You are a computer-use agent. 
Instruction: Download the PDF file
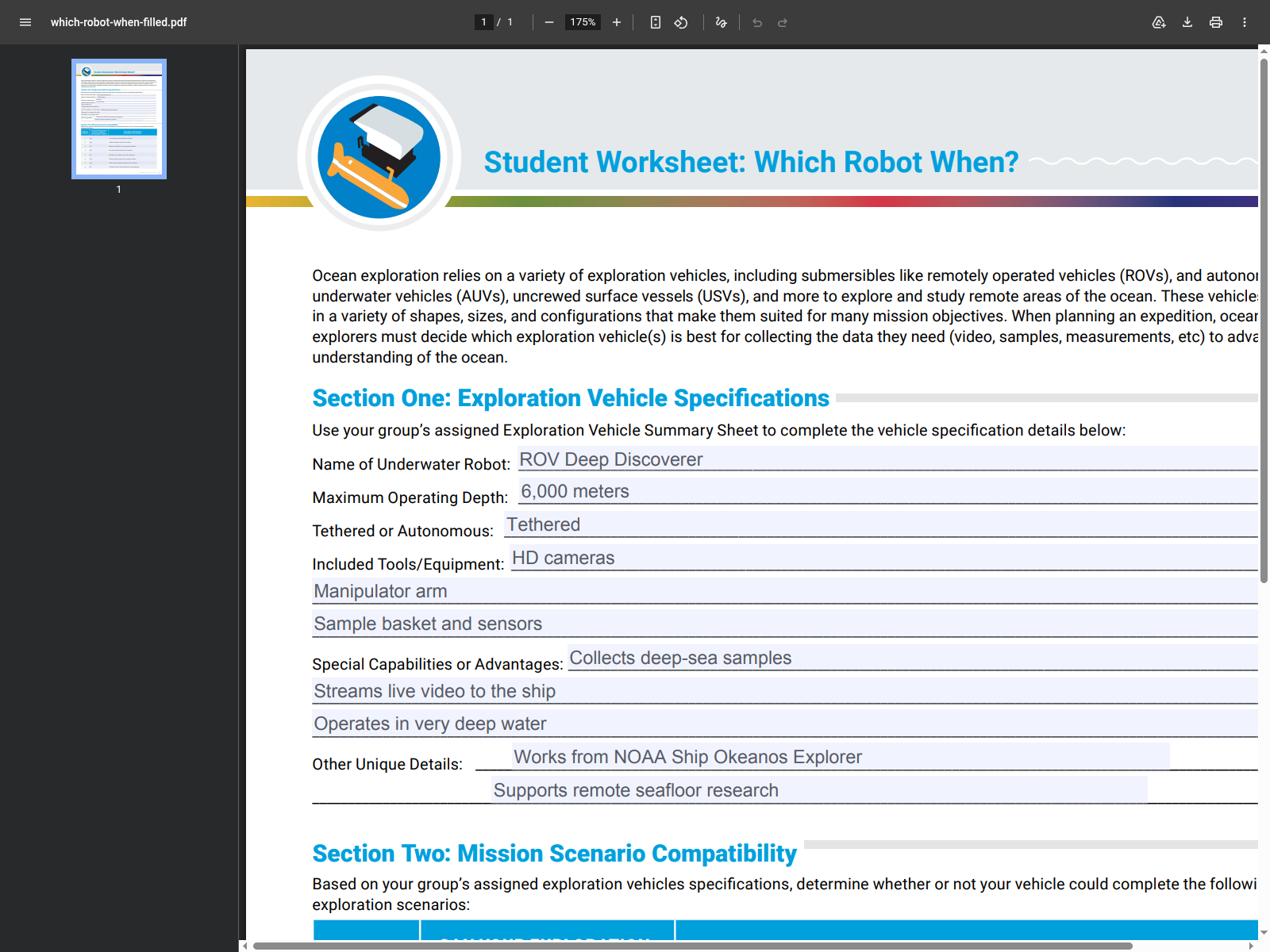pyautogui.click(x=1187, y=22)
